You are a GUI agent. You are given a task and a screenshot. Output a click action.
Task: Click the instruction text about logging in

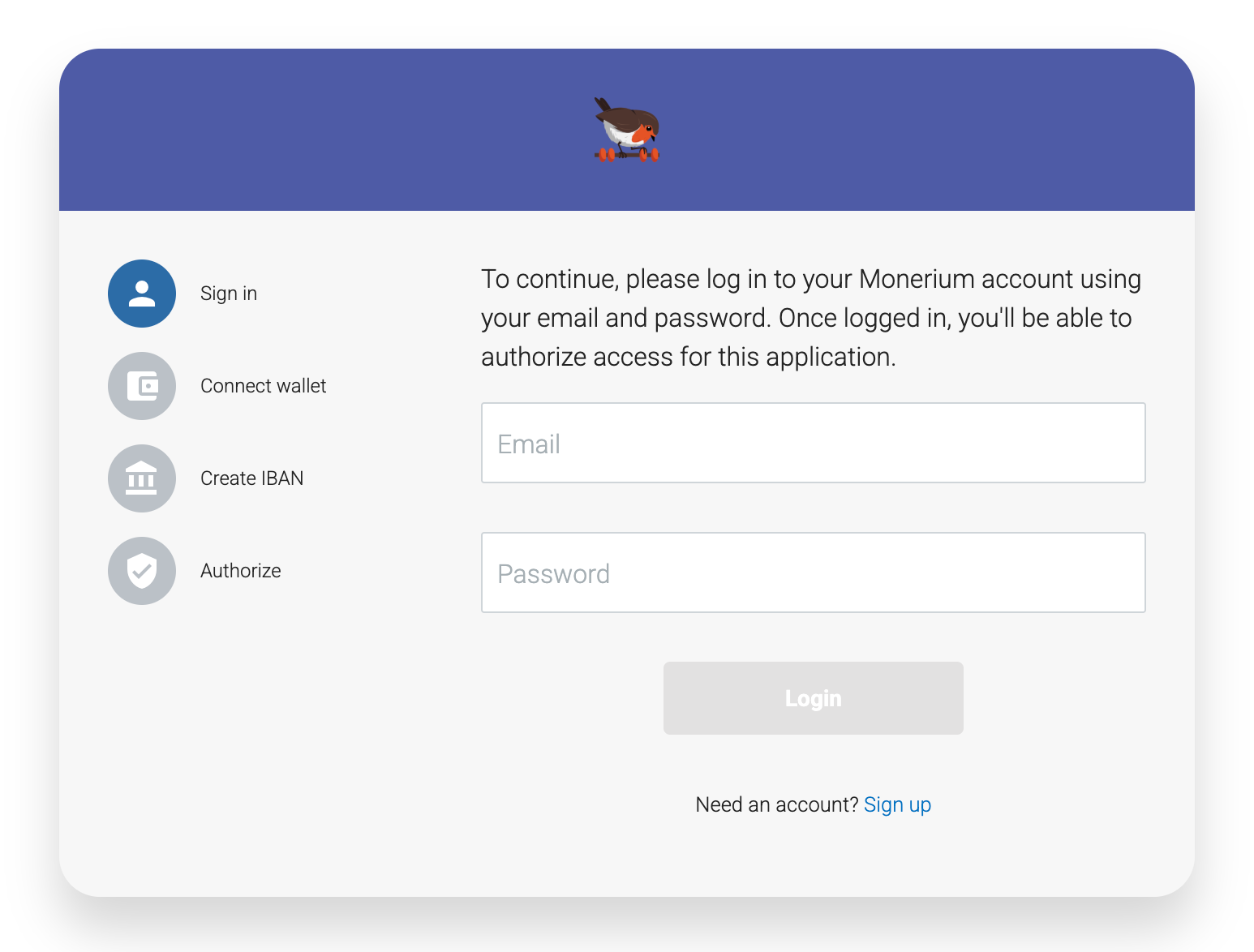tap(811, 317)
